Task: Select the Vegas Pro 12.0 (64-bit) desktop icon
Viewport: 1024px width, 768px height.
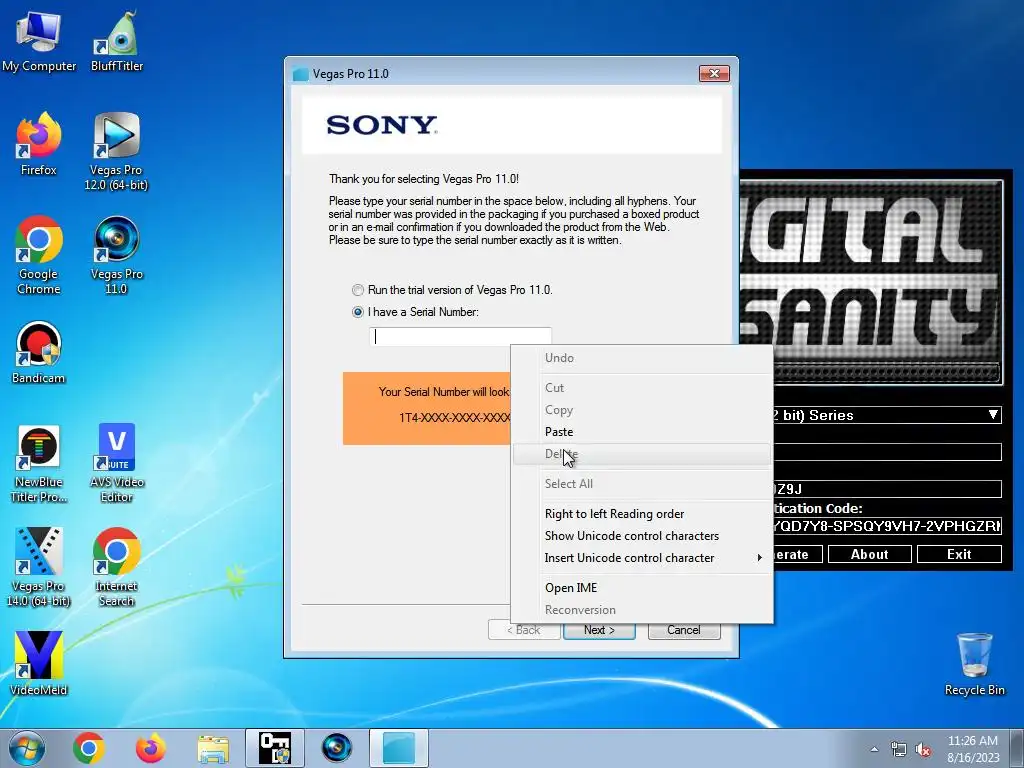Action: pyautogui.click(x=116, y=152)
